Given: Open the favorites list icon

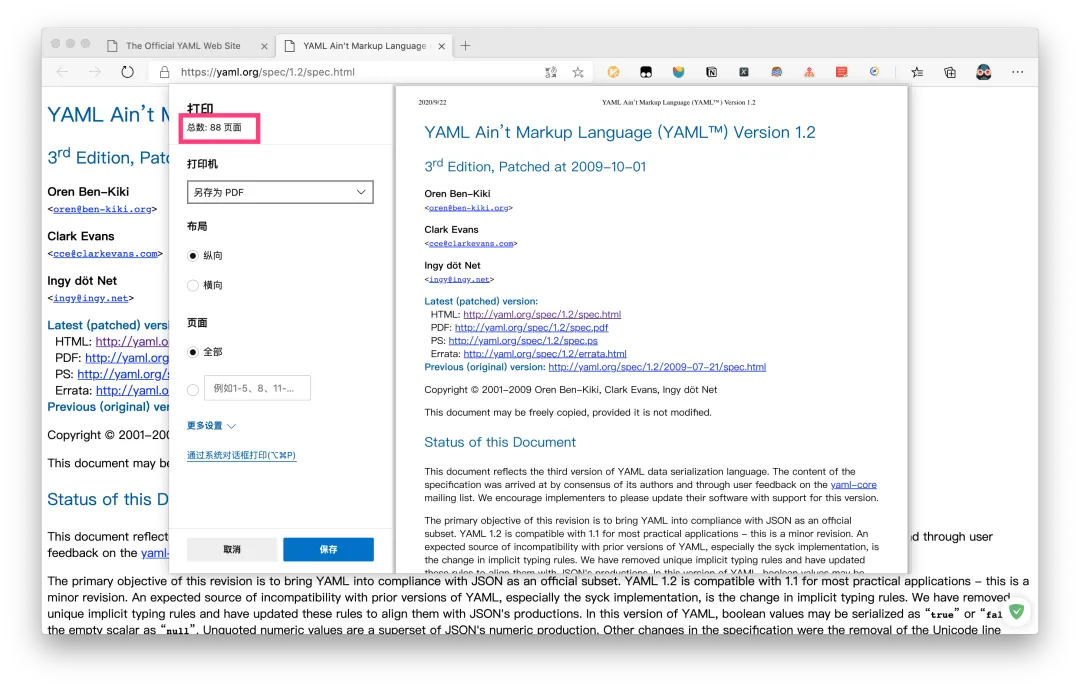Looking at the screenshot, I should click(917, 72).
